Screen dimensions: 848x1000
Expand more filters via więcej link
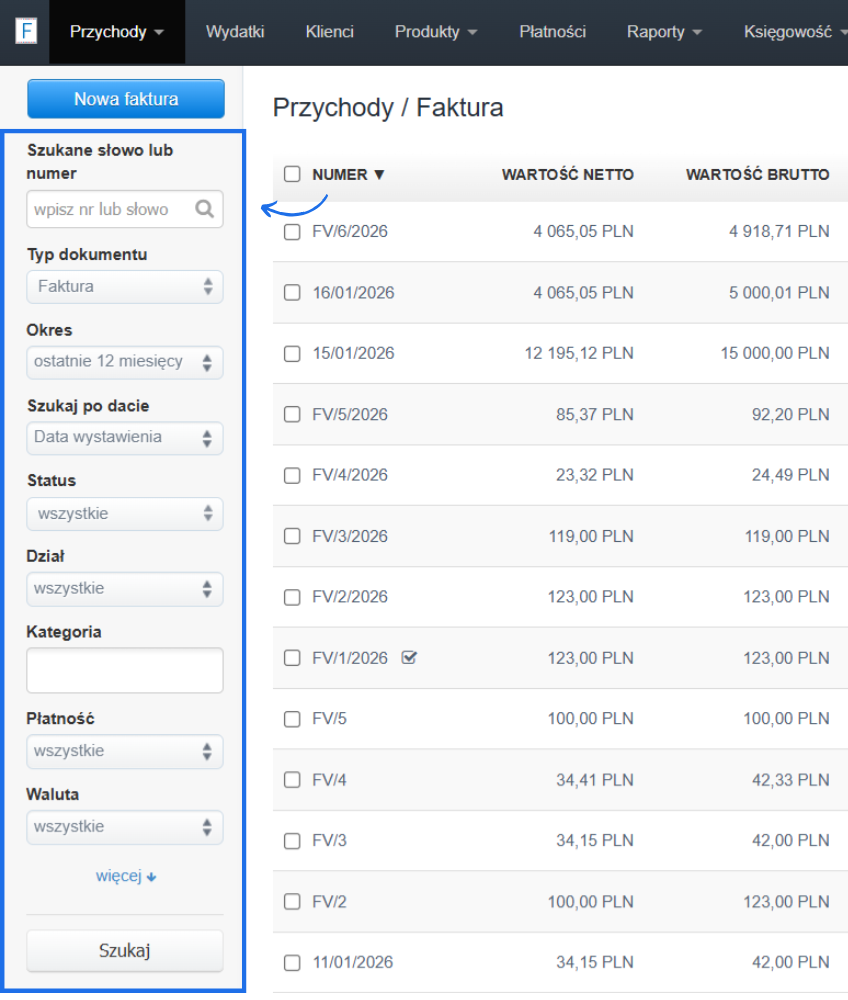click(124, 875)
